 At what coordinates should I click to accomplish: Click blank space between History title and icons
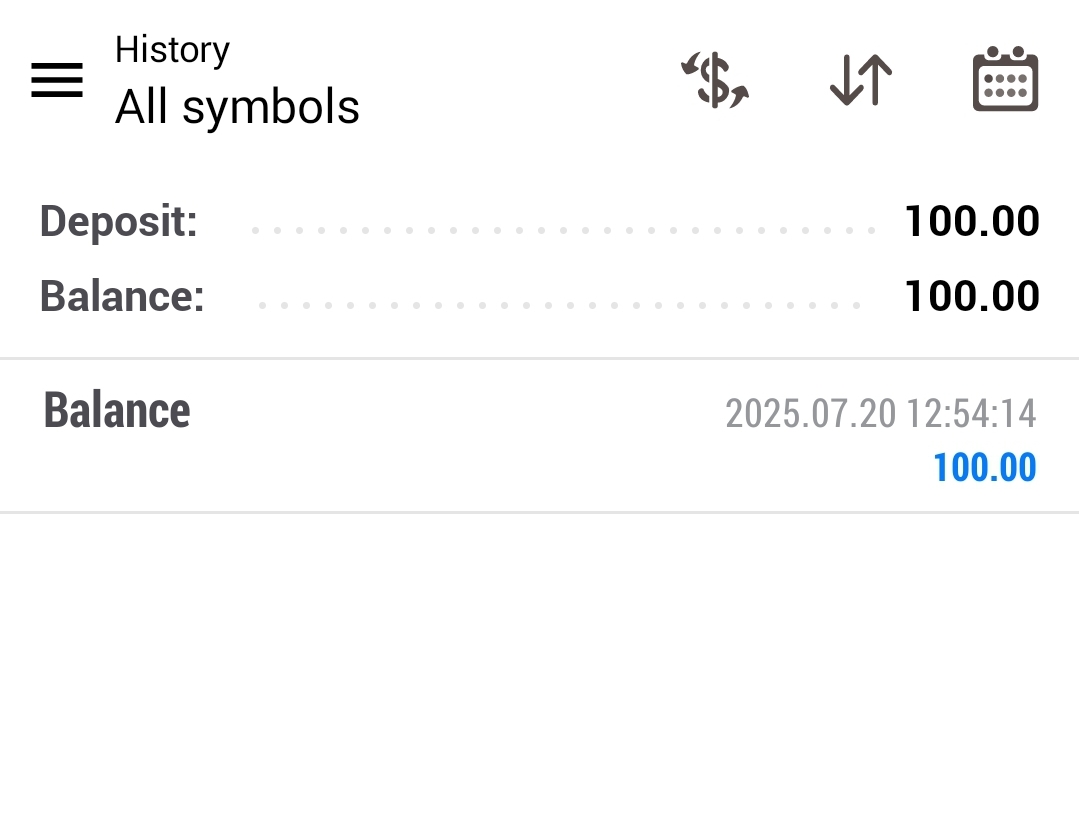tap(520, 80)
